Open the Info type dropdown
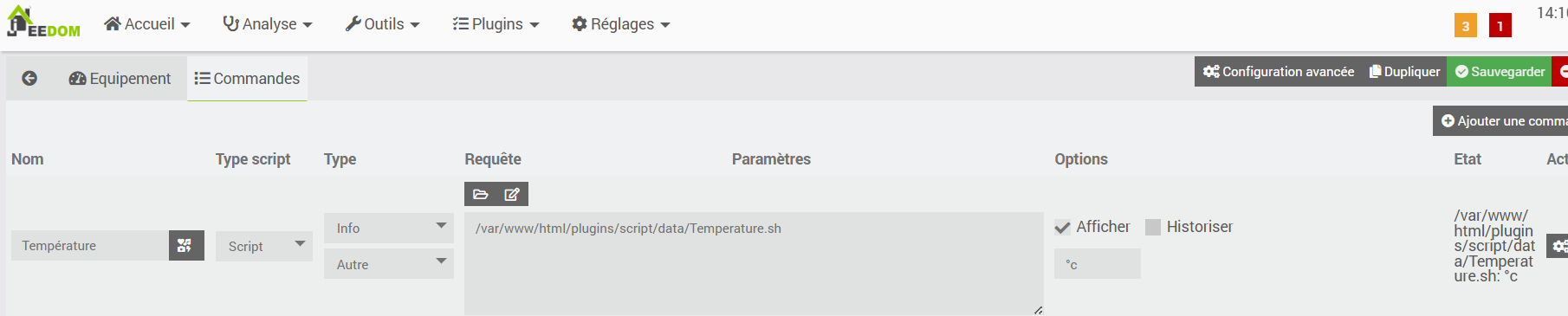 coord(389,228)
